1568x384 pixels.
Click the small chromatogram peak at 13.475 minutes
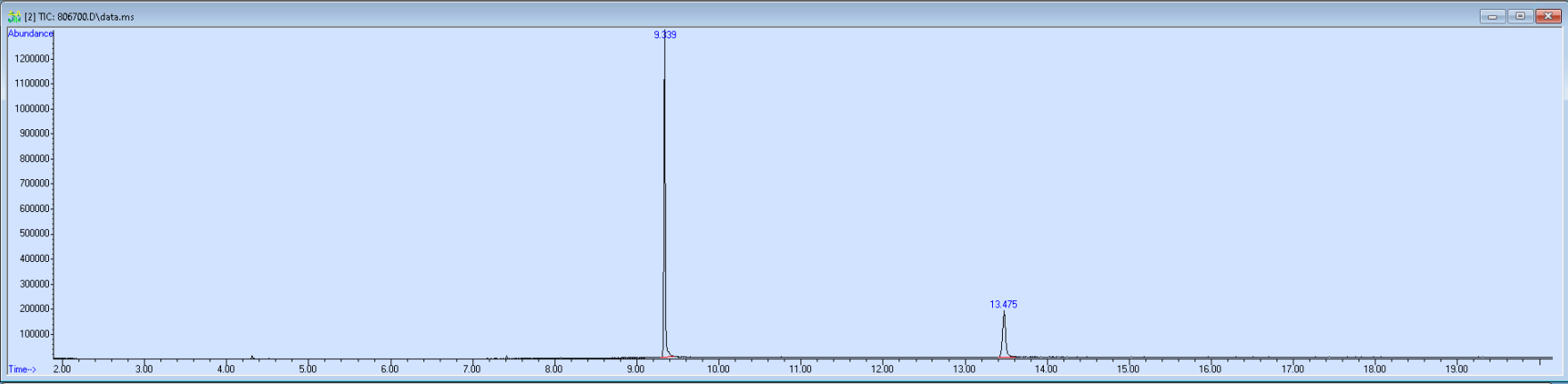[1004, 334]
